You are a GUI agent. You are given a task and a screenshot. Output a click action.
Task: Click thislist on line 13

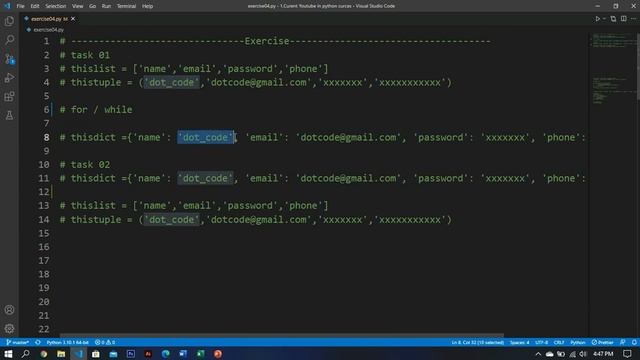pos(93,205)
